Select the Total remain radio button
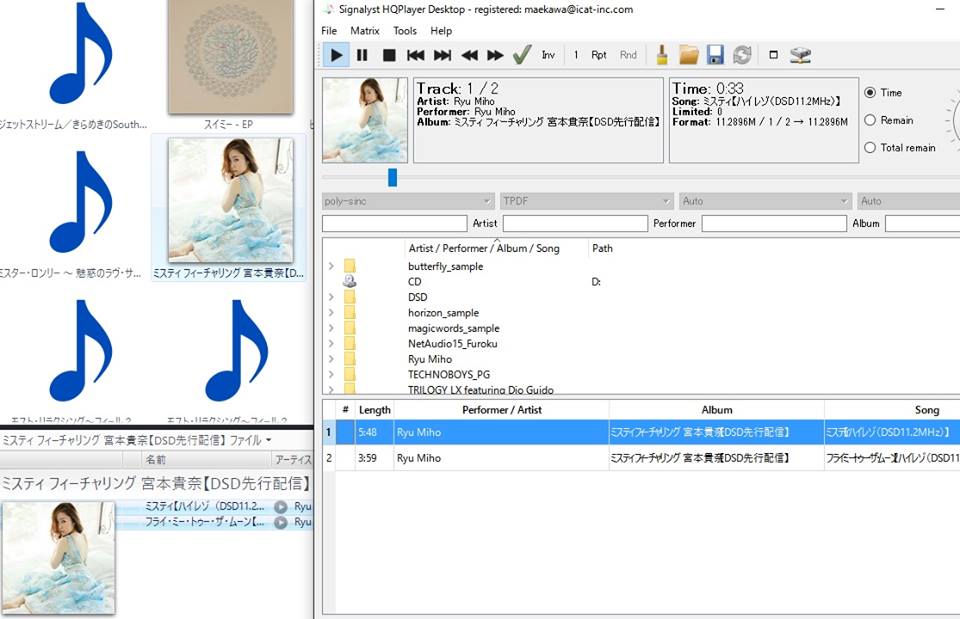The height and width of the screenshot is (619, 960). (x=870, y=148)
